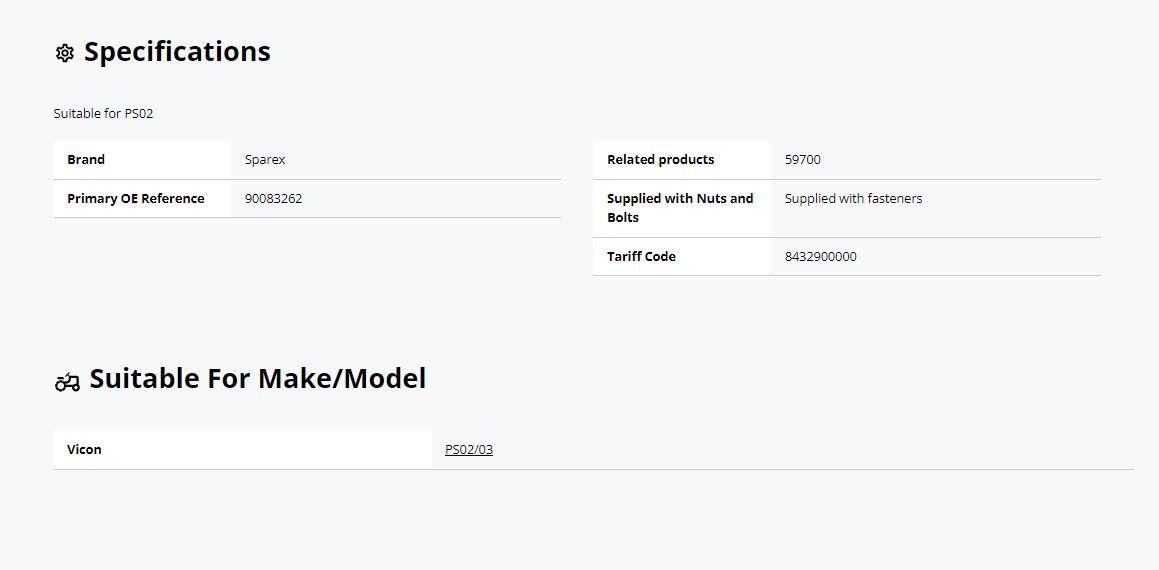Image resolution: width=1159 pixels, height=570 pixels.
Task: Click the Suitable For Make/Model heading
Action: 257,379
